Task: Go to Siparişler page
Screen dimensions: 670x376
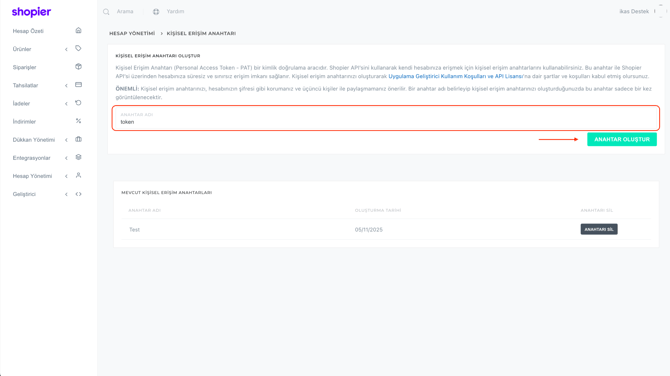Action: tap(24, 68)
